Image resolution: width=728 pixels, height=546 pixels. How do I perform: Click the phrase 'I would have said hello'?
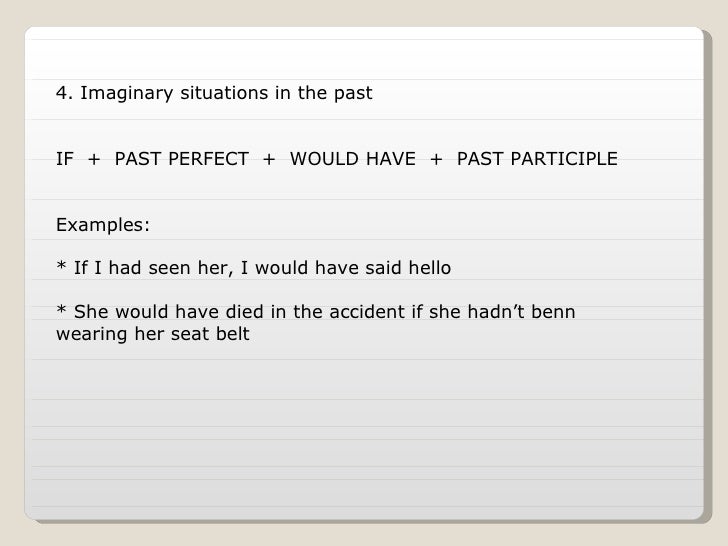[346, 268]
